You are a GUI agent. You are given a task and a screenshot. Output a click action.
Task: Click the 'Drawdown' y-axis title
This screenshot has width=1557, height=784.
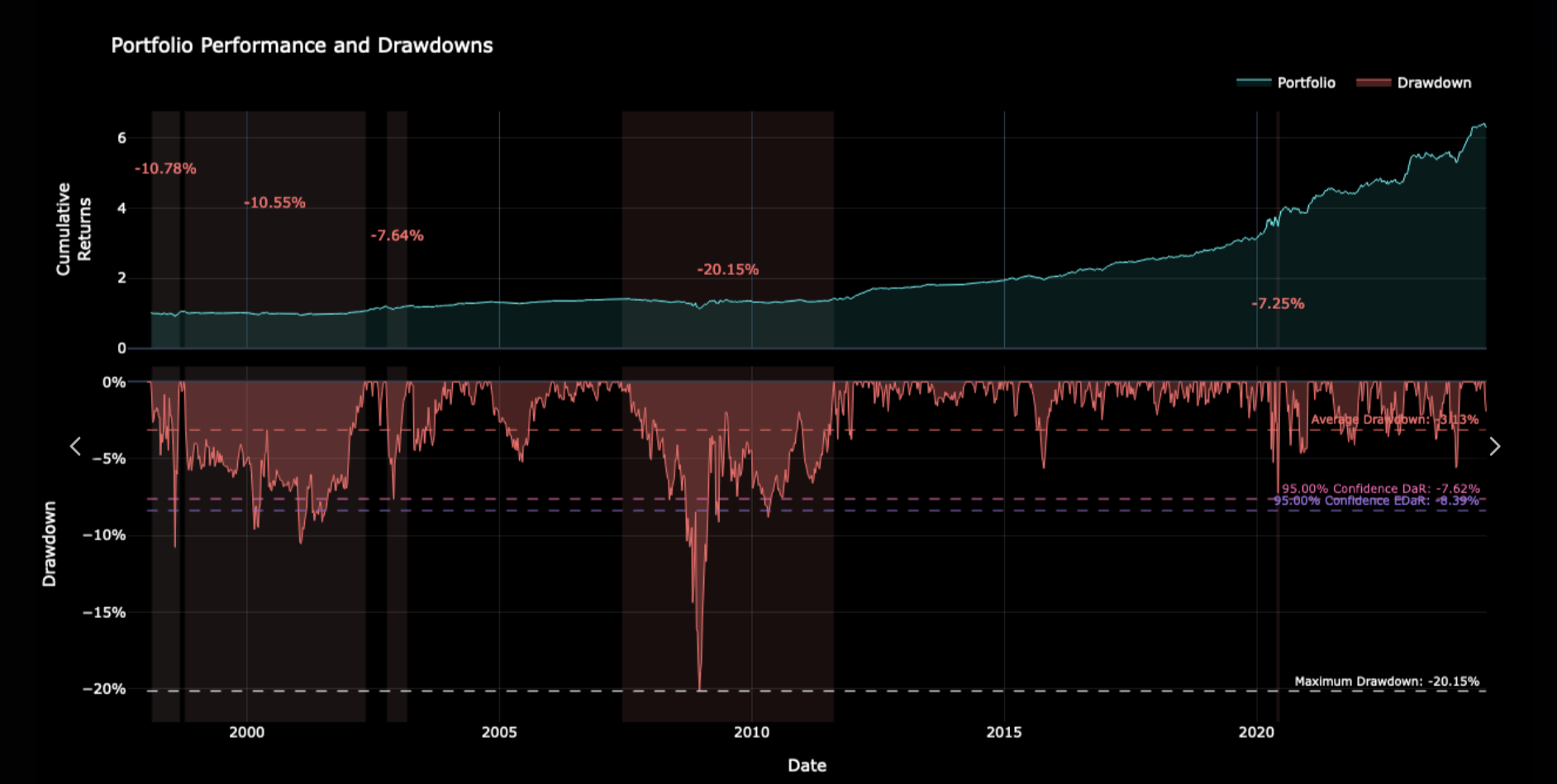[x=50, y=544]
